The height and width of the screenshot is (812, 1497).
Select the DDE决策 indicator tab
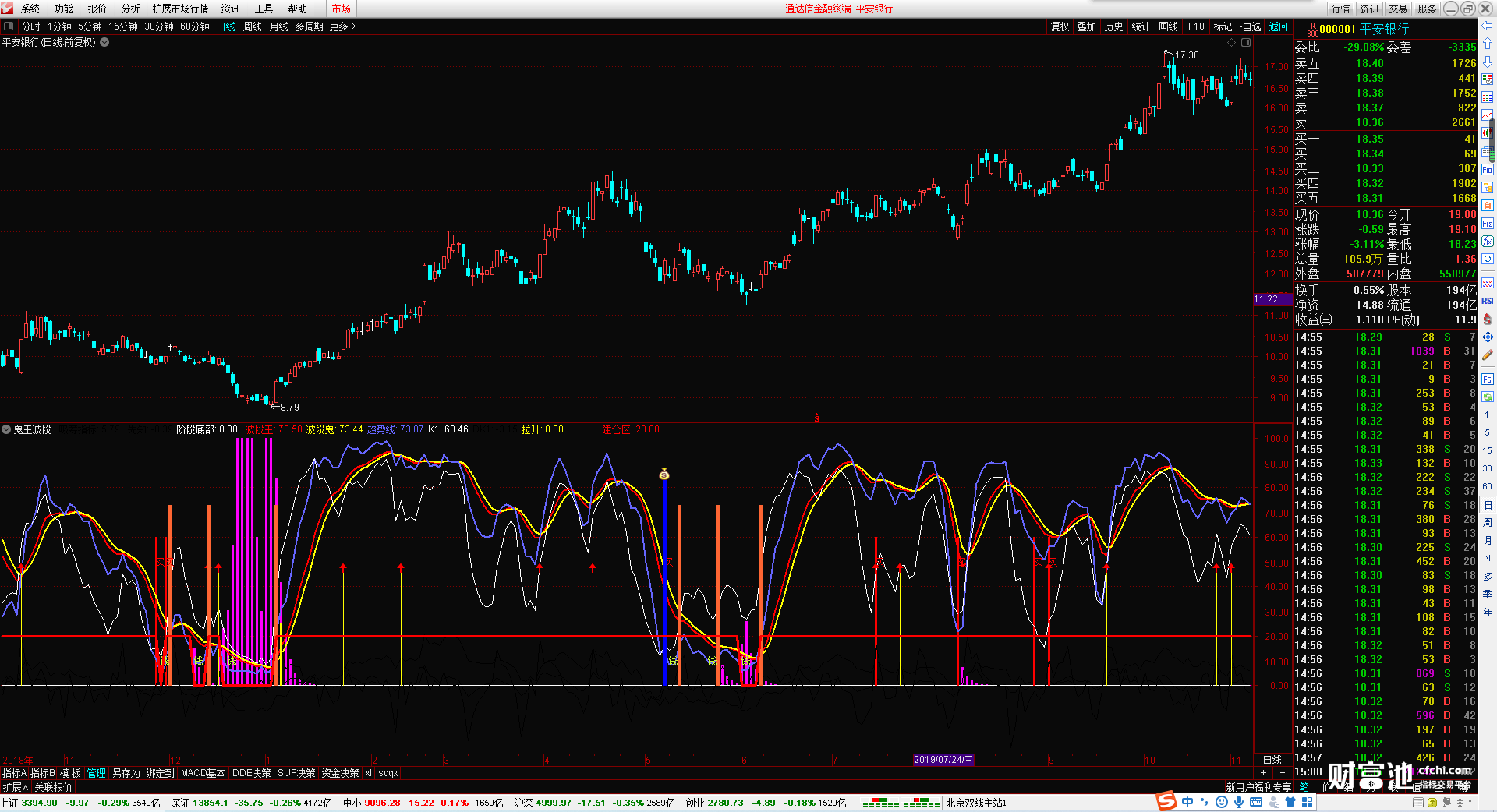coord(252,773)
